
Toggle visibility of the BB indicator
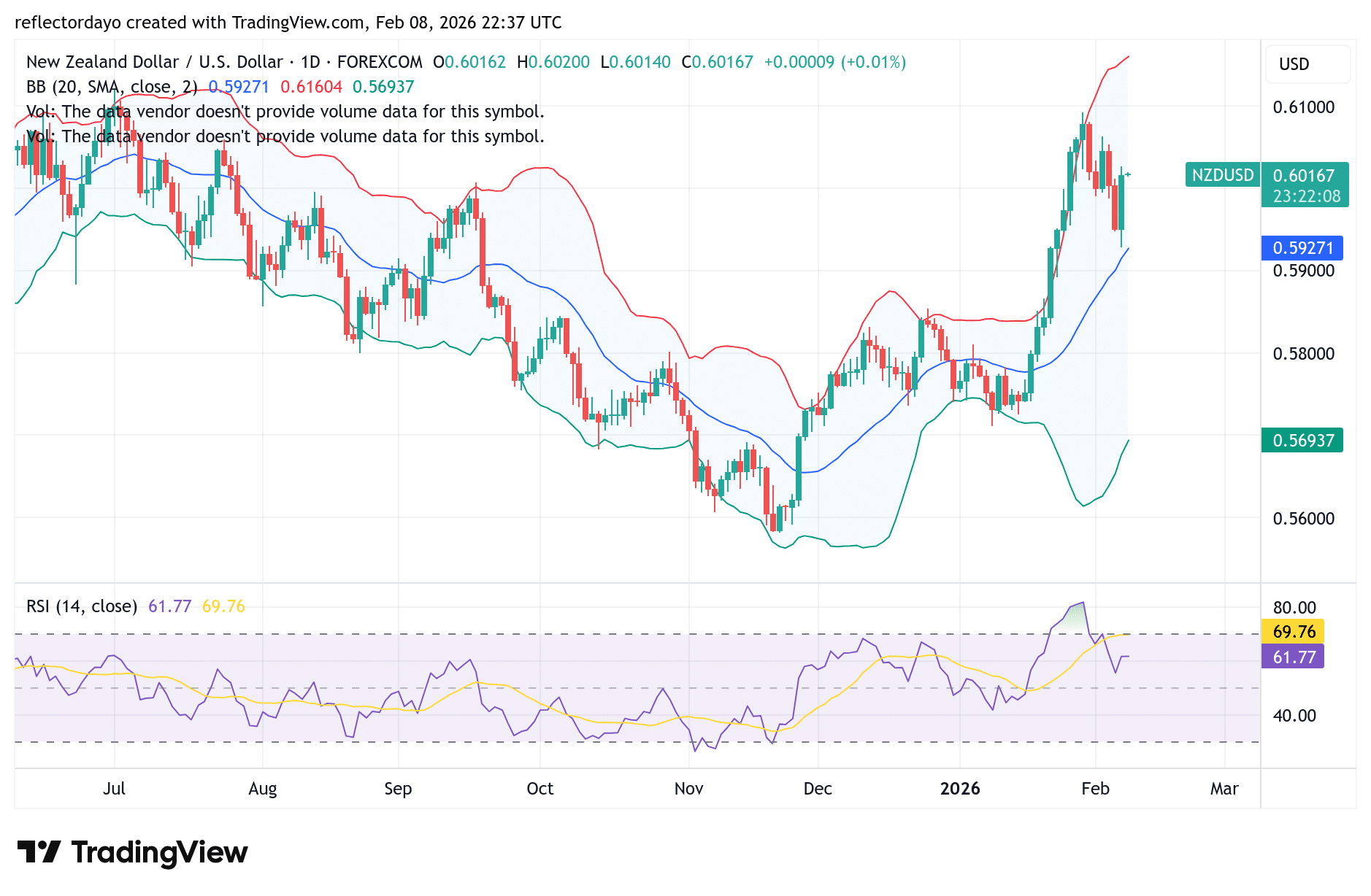tap(108, 86)
